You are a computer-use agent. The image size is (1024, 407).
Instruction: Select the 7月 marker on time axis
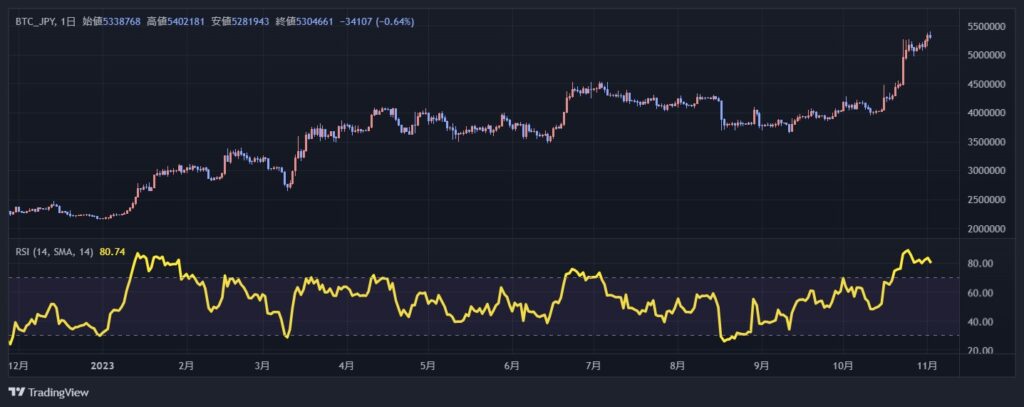[593, 366]
